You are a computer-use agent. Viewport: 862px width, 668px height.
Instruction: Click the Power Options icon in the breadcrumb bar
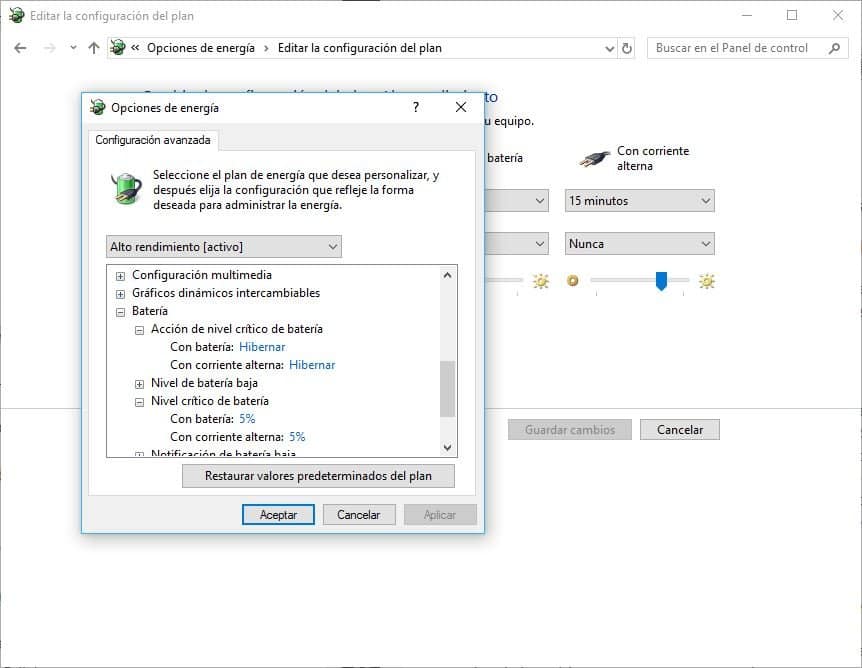[x=120, y=47]
